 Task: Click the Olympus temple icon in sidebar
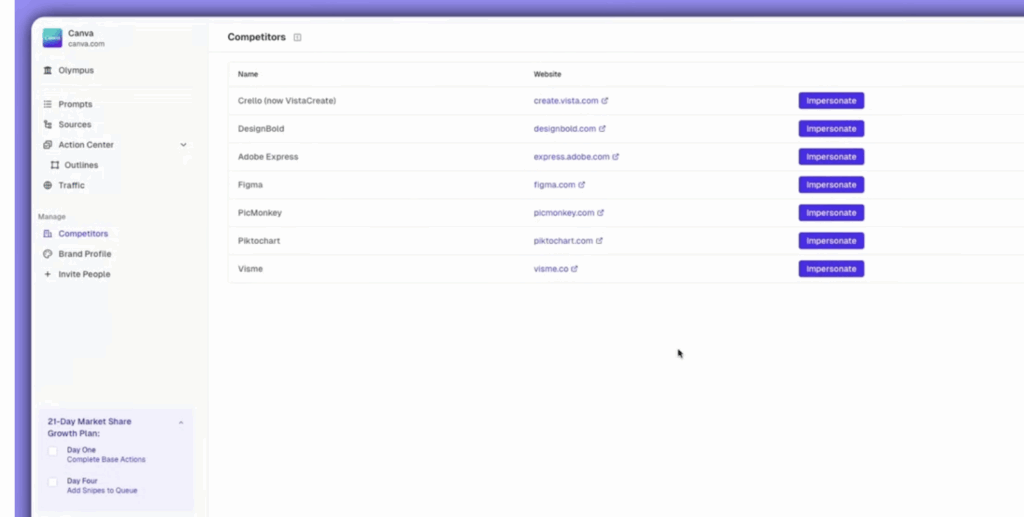(48, 71)
